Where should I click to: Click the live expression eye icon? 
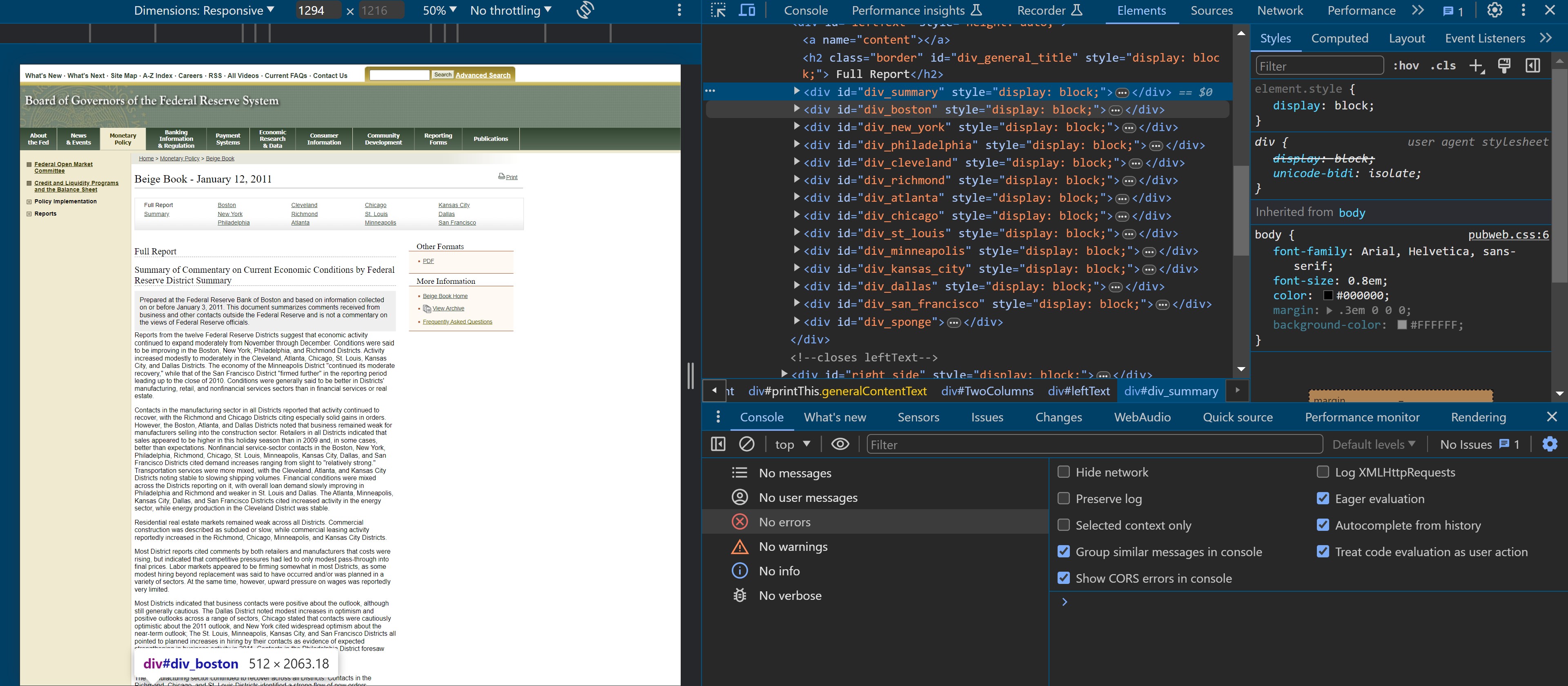(840, 444)
